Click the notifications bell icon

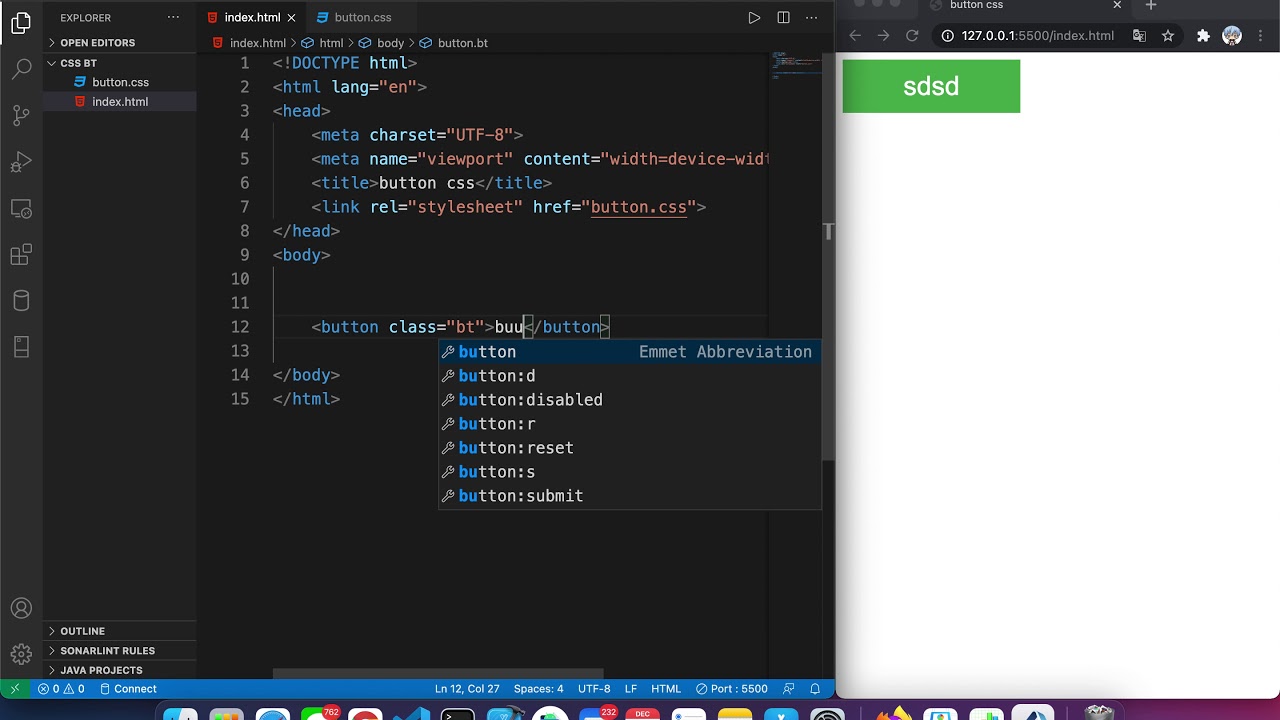[x=815, y=689]
